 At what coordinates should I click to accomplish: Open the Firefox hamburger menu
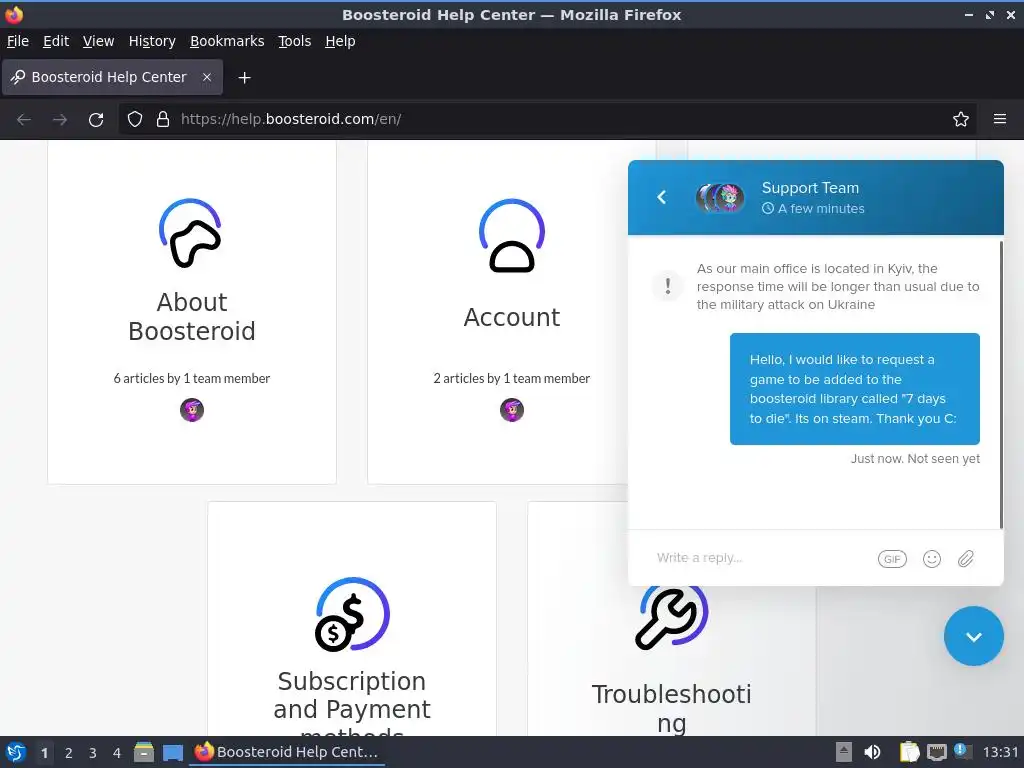pos(1000,120)
